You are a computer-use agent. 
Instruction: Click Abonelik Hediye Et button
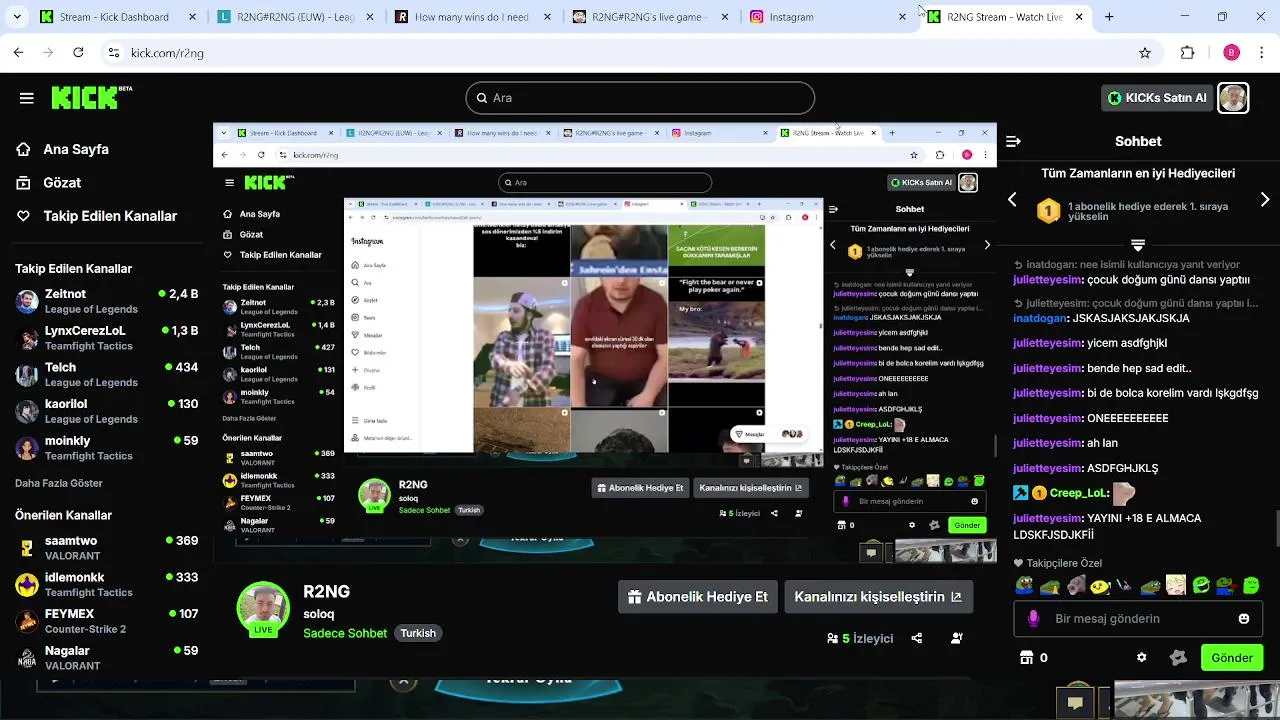coord(698,597)
